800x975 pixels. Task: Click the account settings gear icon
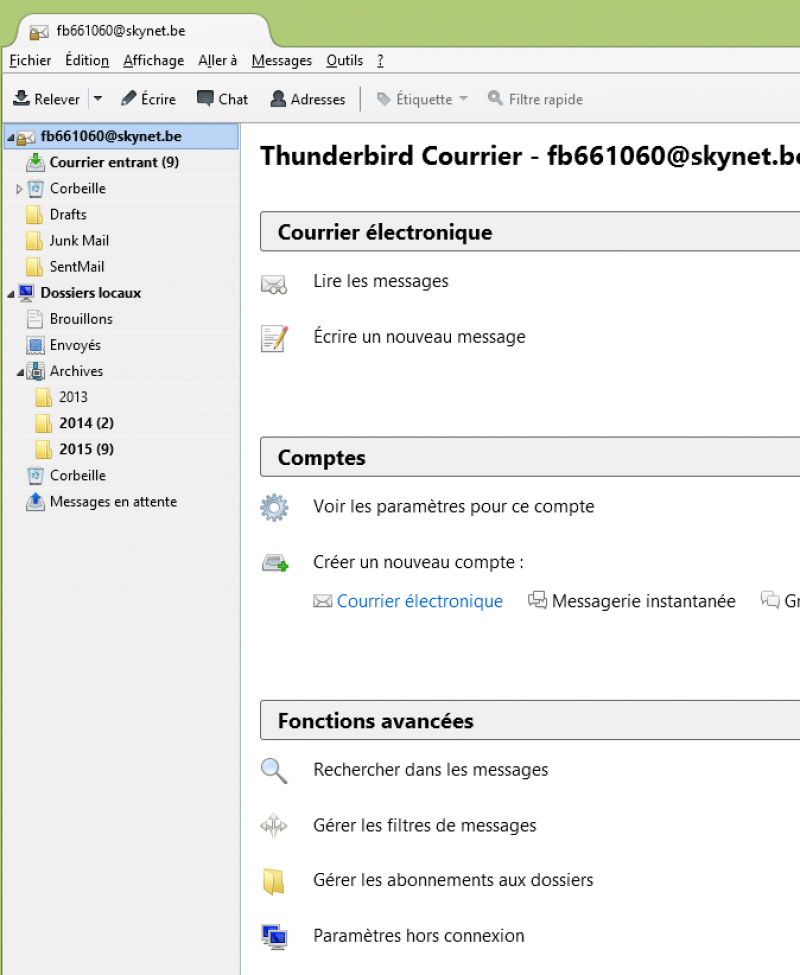tap(274, 508)
